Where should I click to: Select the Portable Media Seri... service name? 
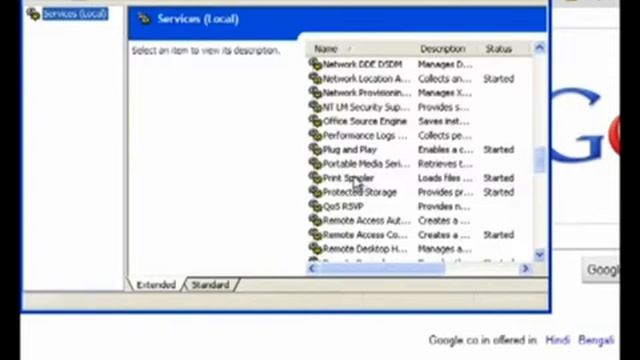(366, 164)
